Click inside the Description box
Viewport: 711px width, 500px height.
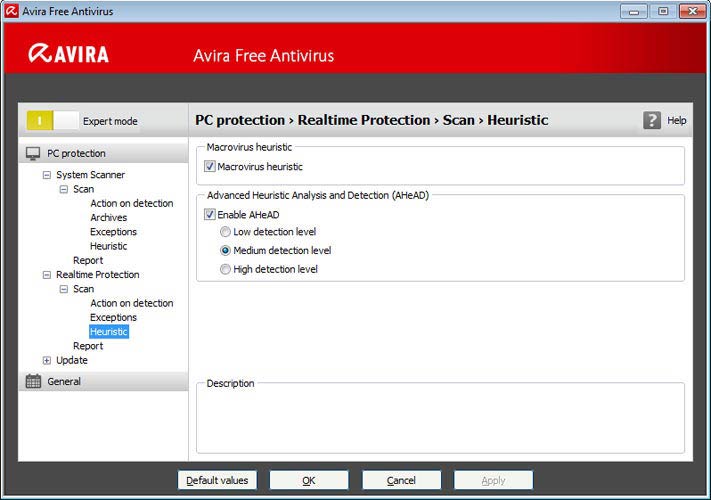tap(440, 420)
